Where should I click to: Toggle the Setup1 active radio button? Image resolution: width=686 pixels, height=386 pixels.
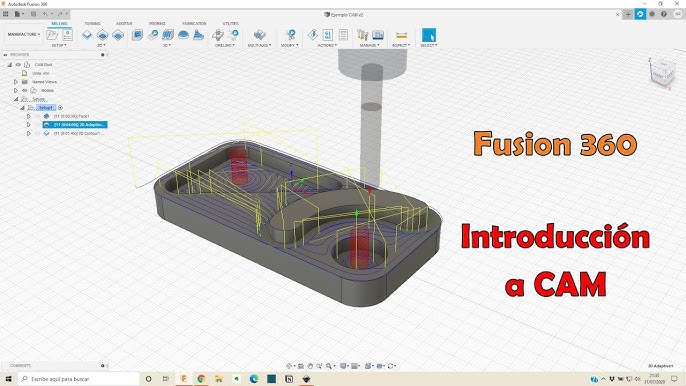pos(60,108)
